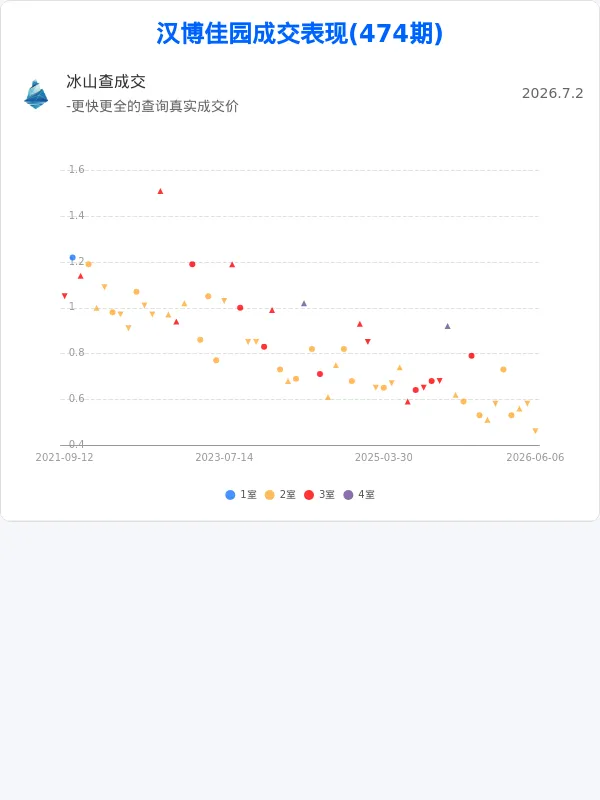Click the 2021-09-12 axis date label

[64, 457]
